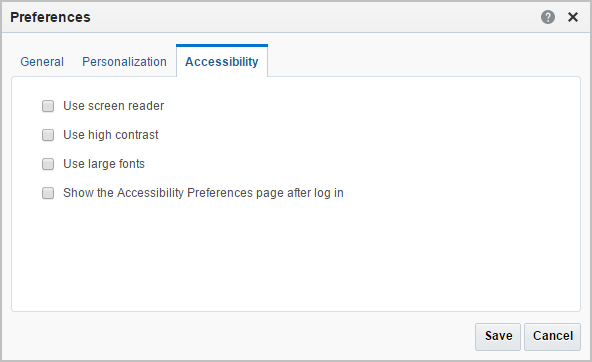The image size is (592, 362).
Task: Switch to the General tab
Action: 42,62
